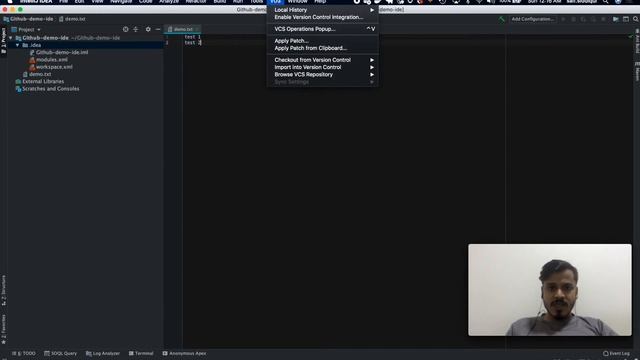The image size is (640, 360).
Task: Toggle the Project tool window side tab
Action: click(4, 41)
